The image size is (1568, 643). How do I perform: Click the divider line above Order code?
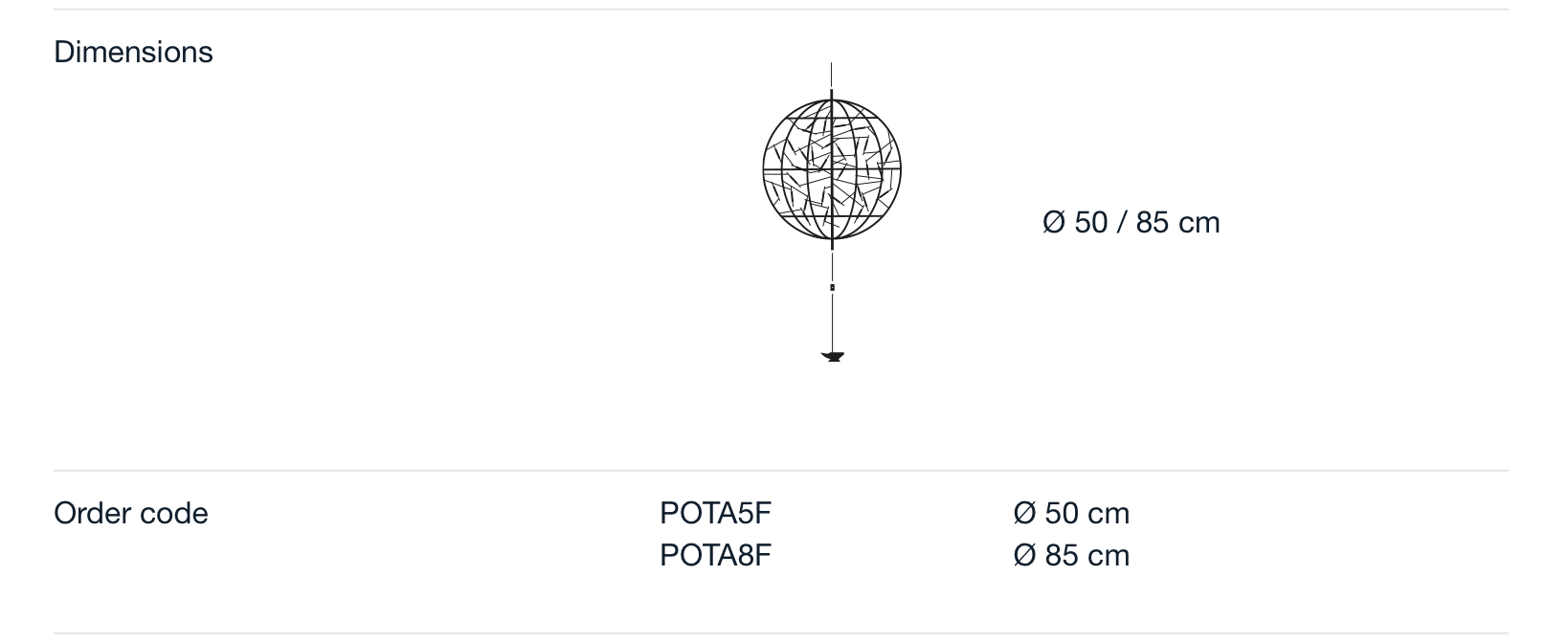[x=780, y=470]
